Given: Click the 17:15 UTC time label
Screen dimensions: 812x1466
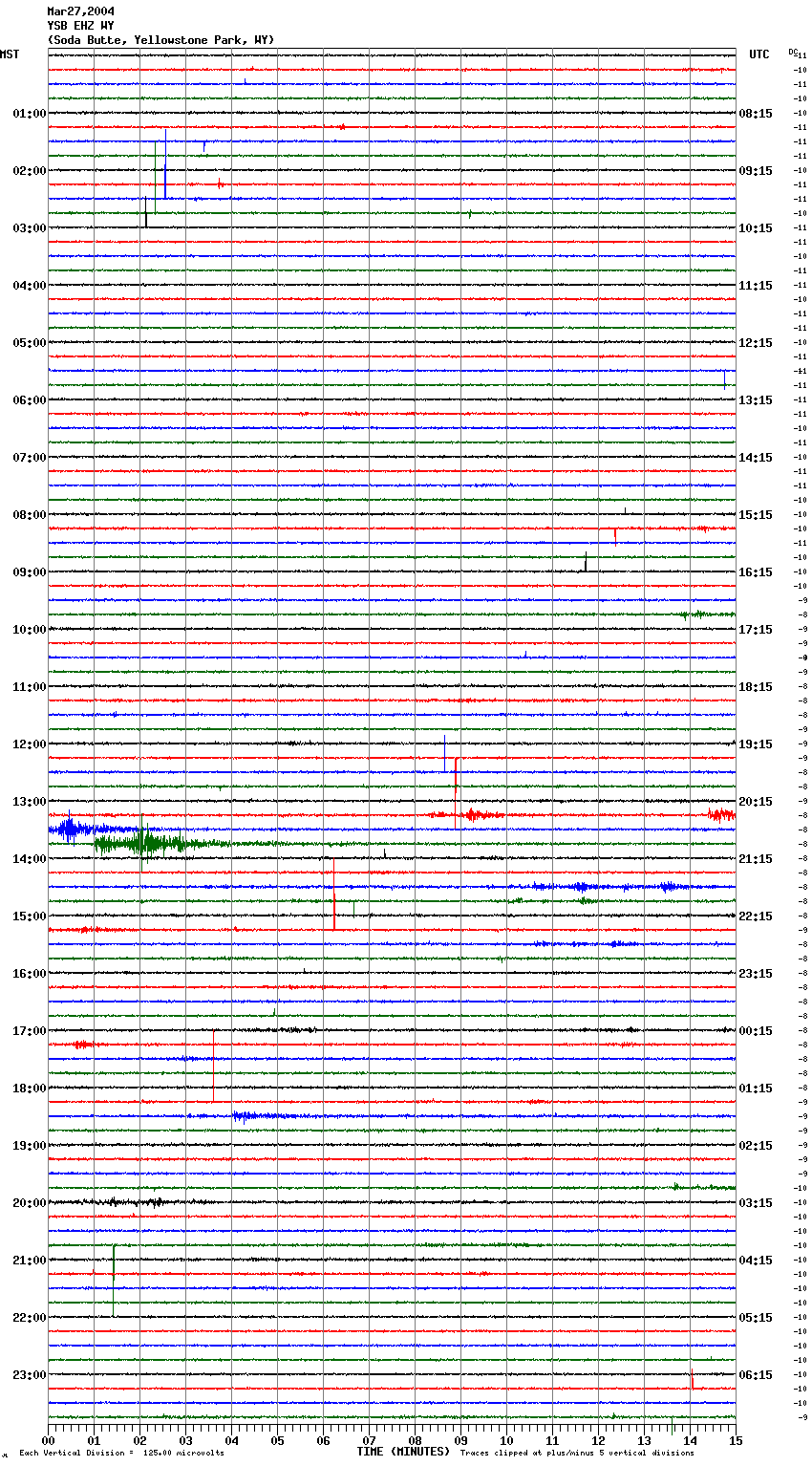Looking at the screenshot, I should click(756, 630).
